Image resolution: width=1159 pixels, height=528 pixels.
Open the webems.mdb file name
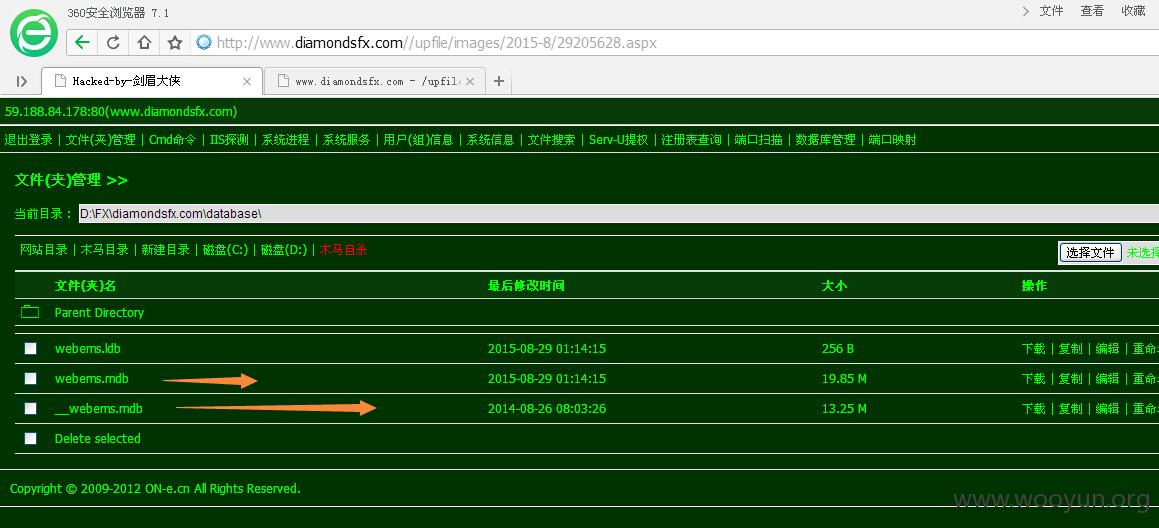point(92,379)
